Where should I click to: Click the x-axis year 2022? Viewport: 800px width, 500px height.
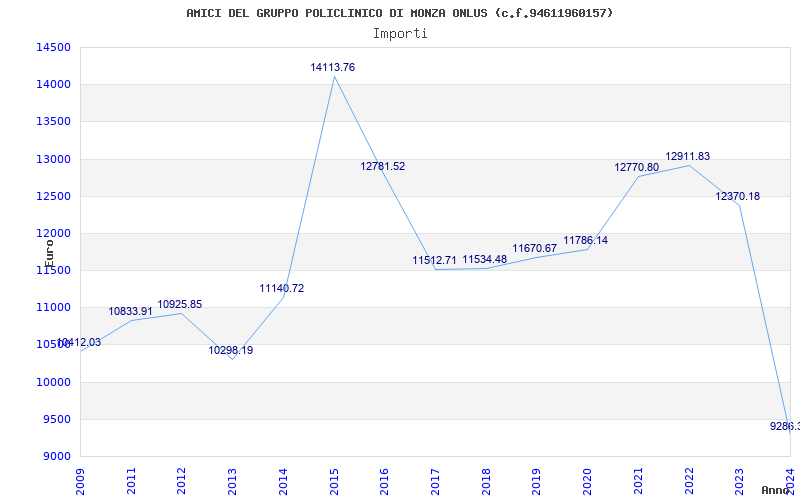click(689, 482)
